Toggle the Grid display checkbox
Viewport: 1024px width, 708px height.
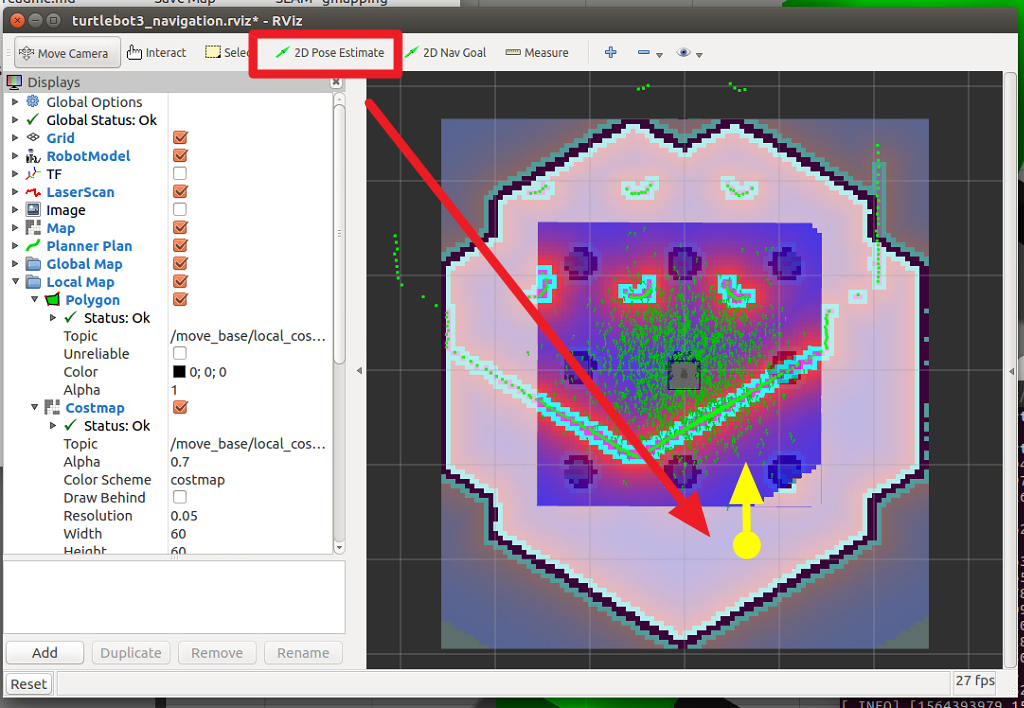pos(180,137)
